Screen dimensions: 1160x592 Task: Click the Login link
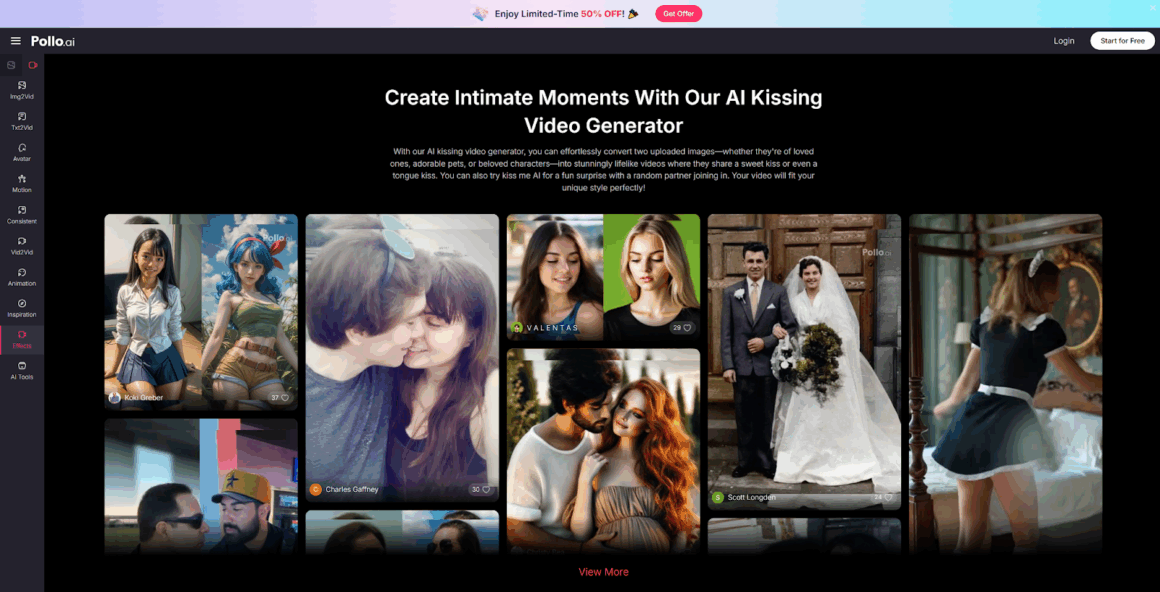pos(1064,41)
